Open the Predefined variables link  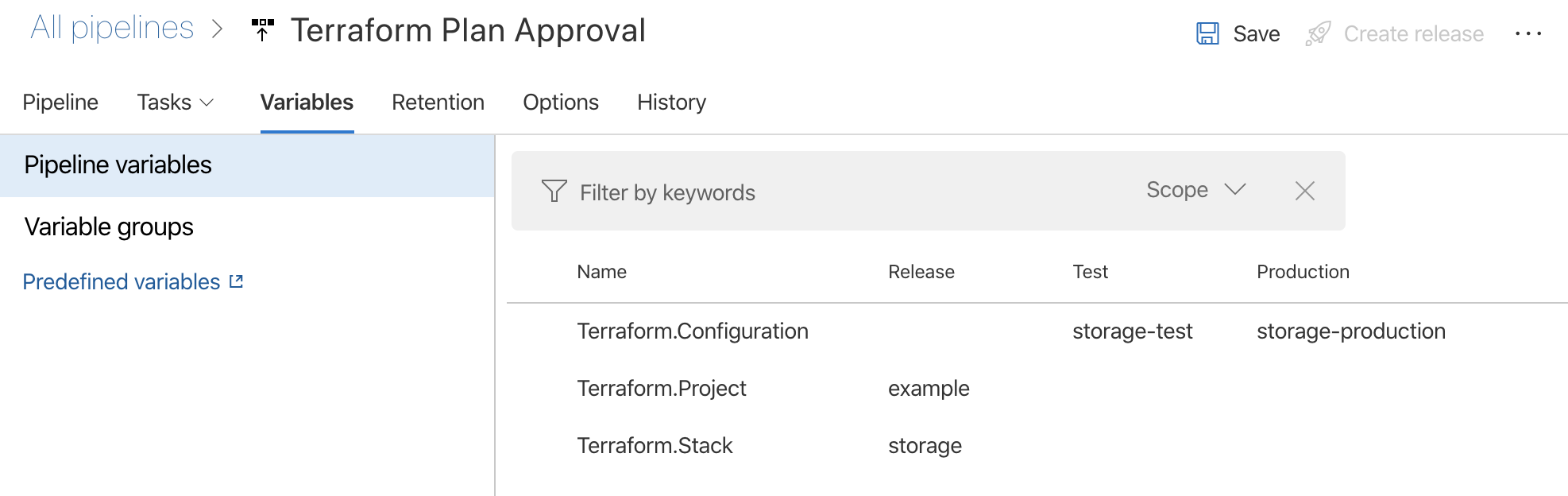click(121, 281)
